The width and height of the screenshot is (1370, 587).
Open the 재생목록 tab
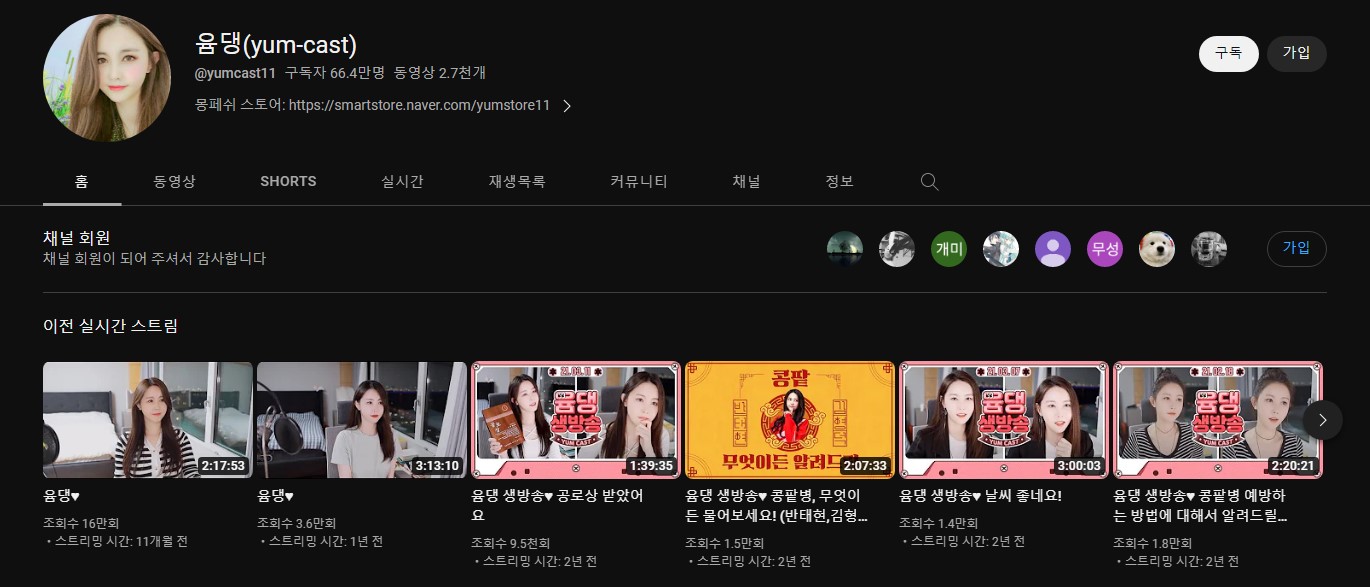(516, 181)
